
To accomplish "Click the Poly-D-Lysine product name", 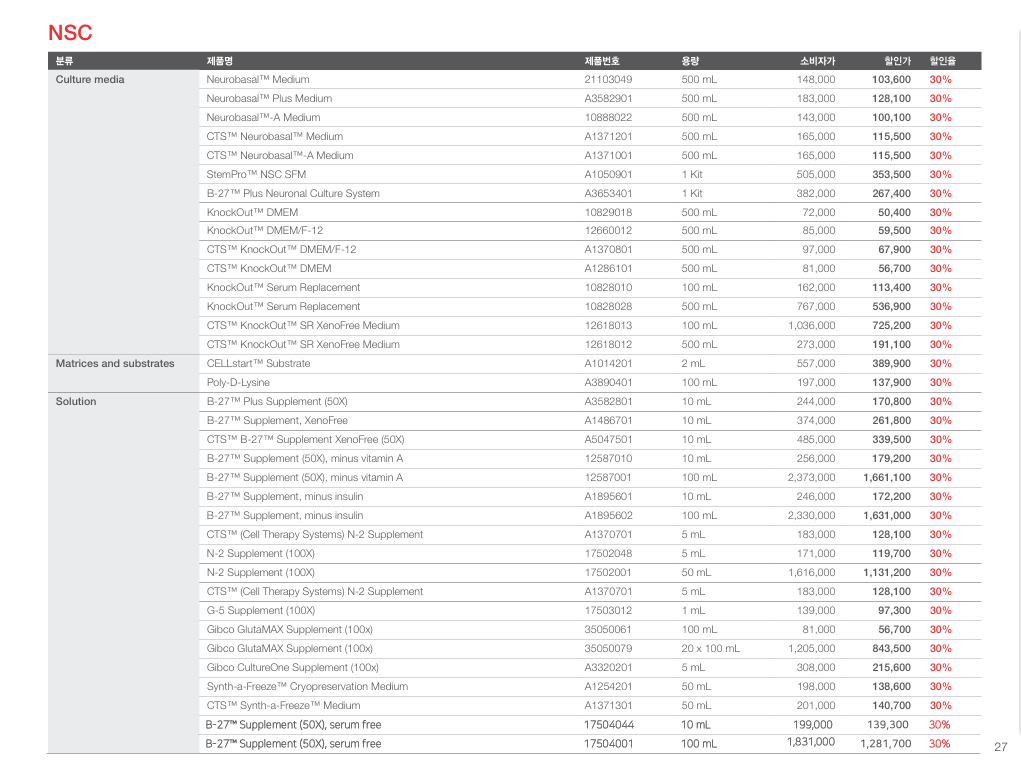I will click(x=238, y=383).
